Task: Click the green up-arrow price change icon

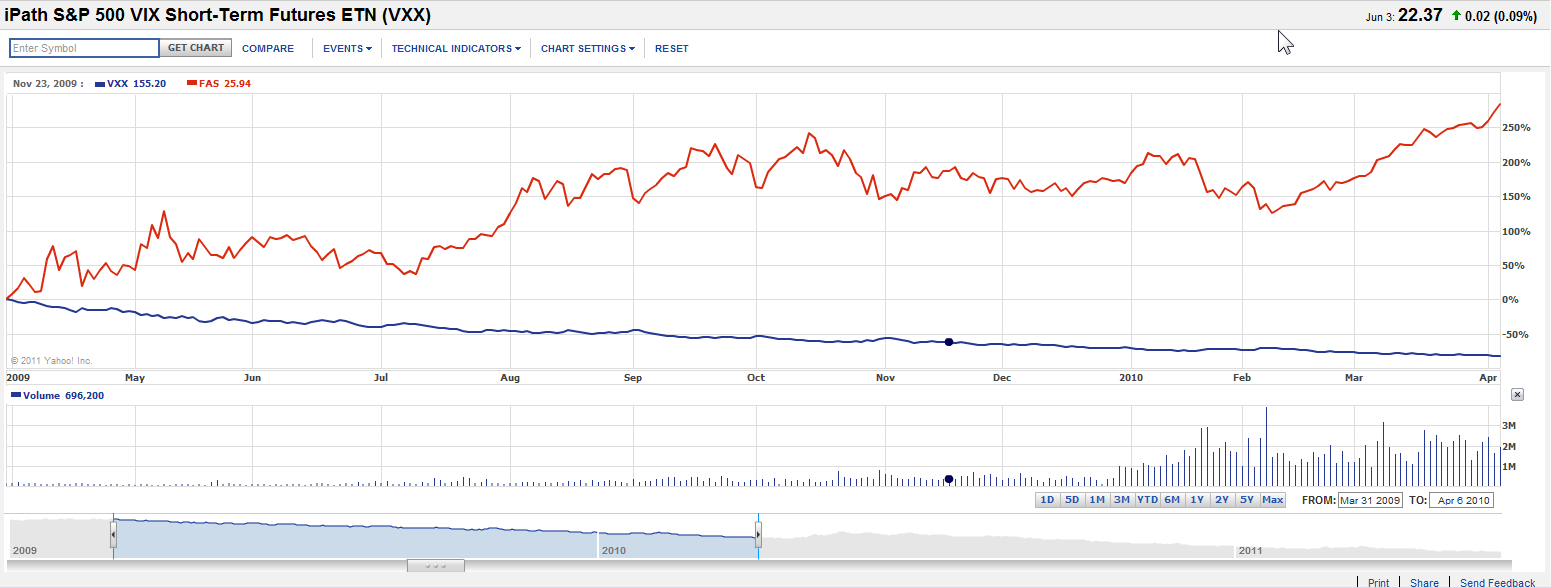Action: point(1456,15)
